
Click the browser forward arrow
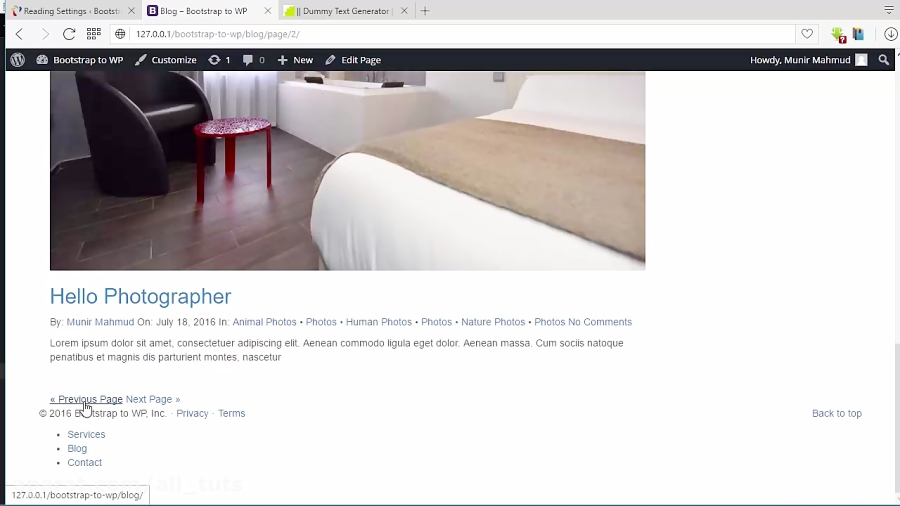45,34
